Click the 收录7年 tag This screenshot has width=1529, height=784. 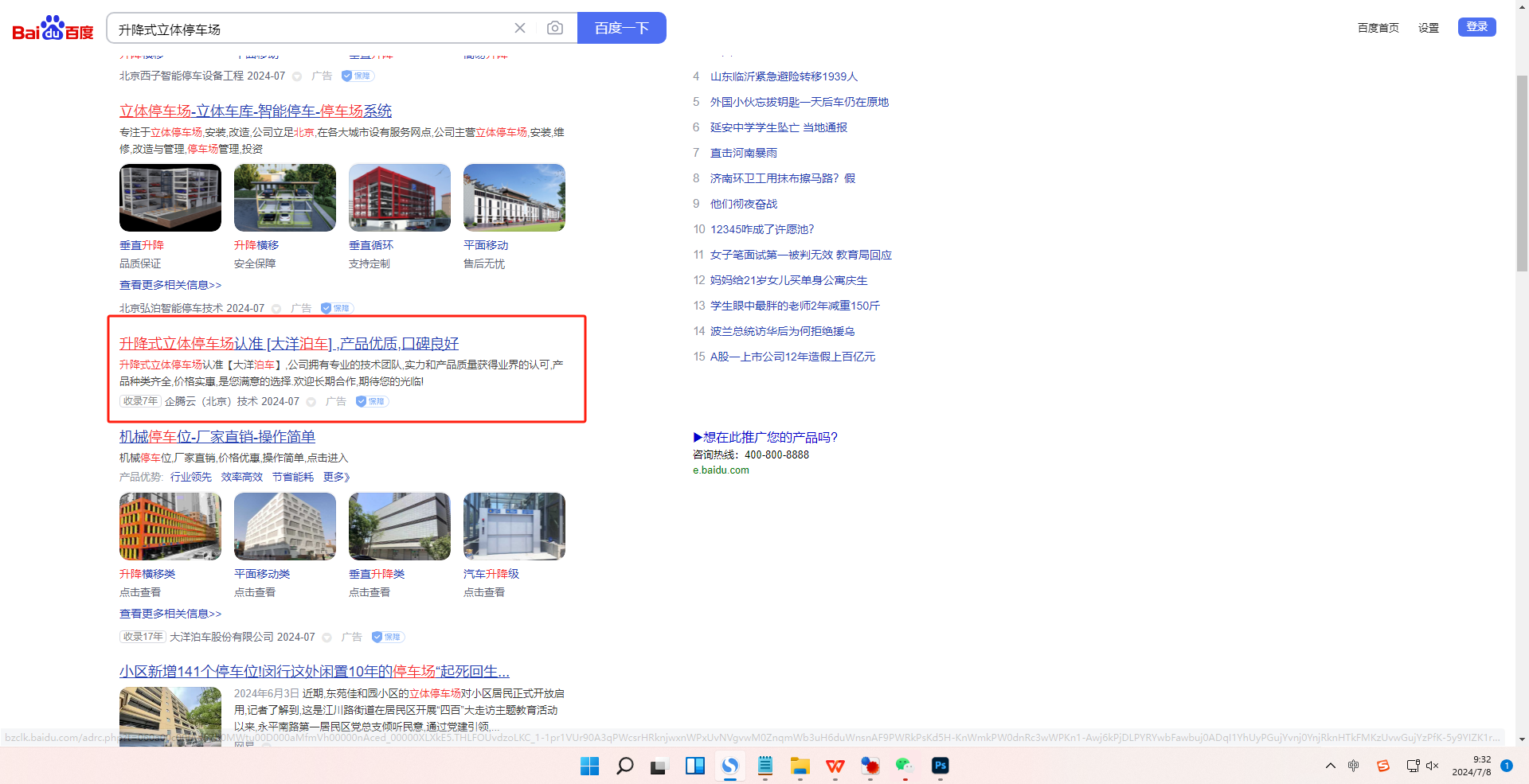pyautogui.click(x=140, y=401)
